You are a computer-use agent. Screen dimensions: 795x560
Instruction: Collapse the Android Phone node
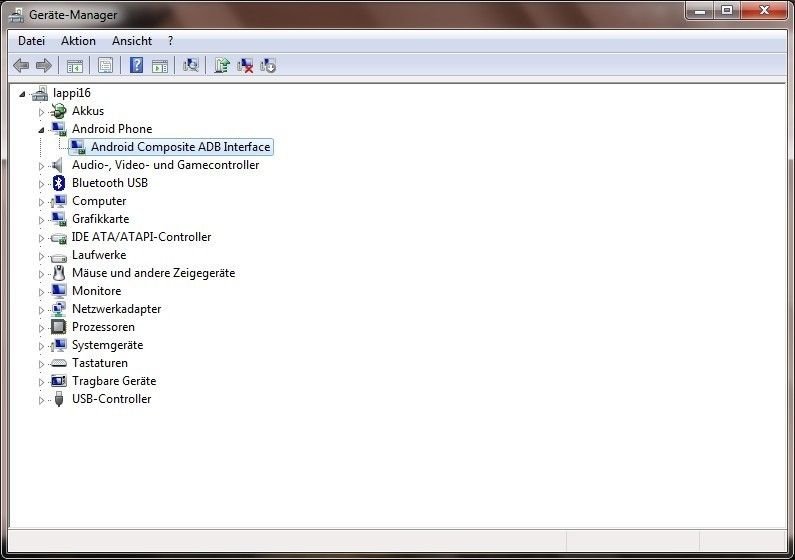pos(41,130)
